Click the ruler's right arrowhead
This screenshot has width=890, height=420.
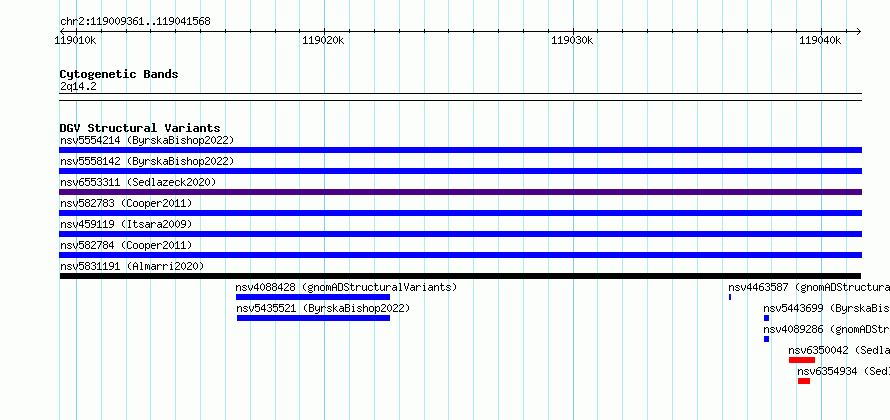(x=858, y=31)
